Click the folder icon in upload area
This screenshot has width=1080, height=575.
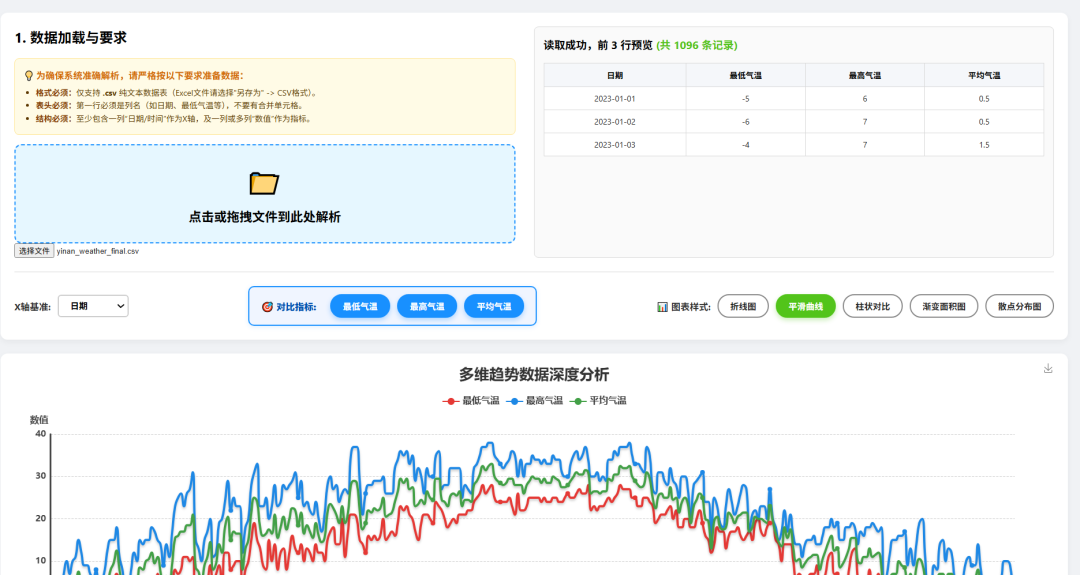tap(264, 183)
